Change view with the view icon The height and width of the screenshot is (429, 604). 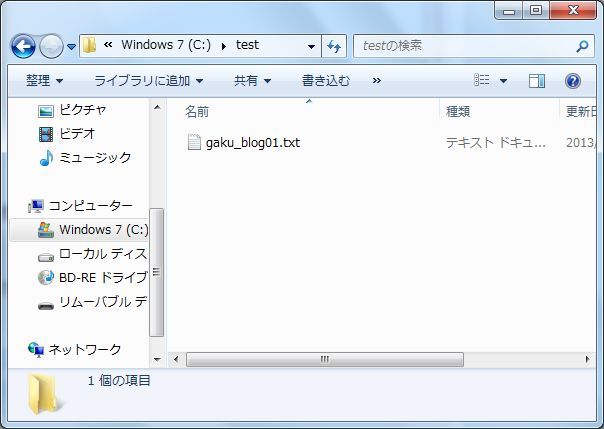(x=482, y=80)
